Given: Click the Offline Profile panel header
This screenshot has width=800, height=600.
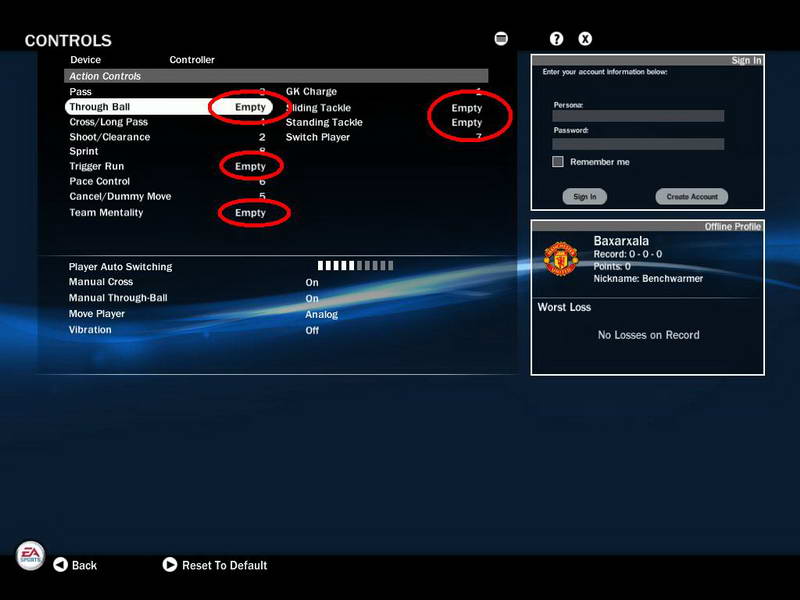Looking at the screenshot, I should [647, 227].
